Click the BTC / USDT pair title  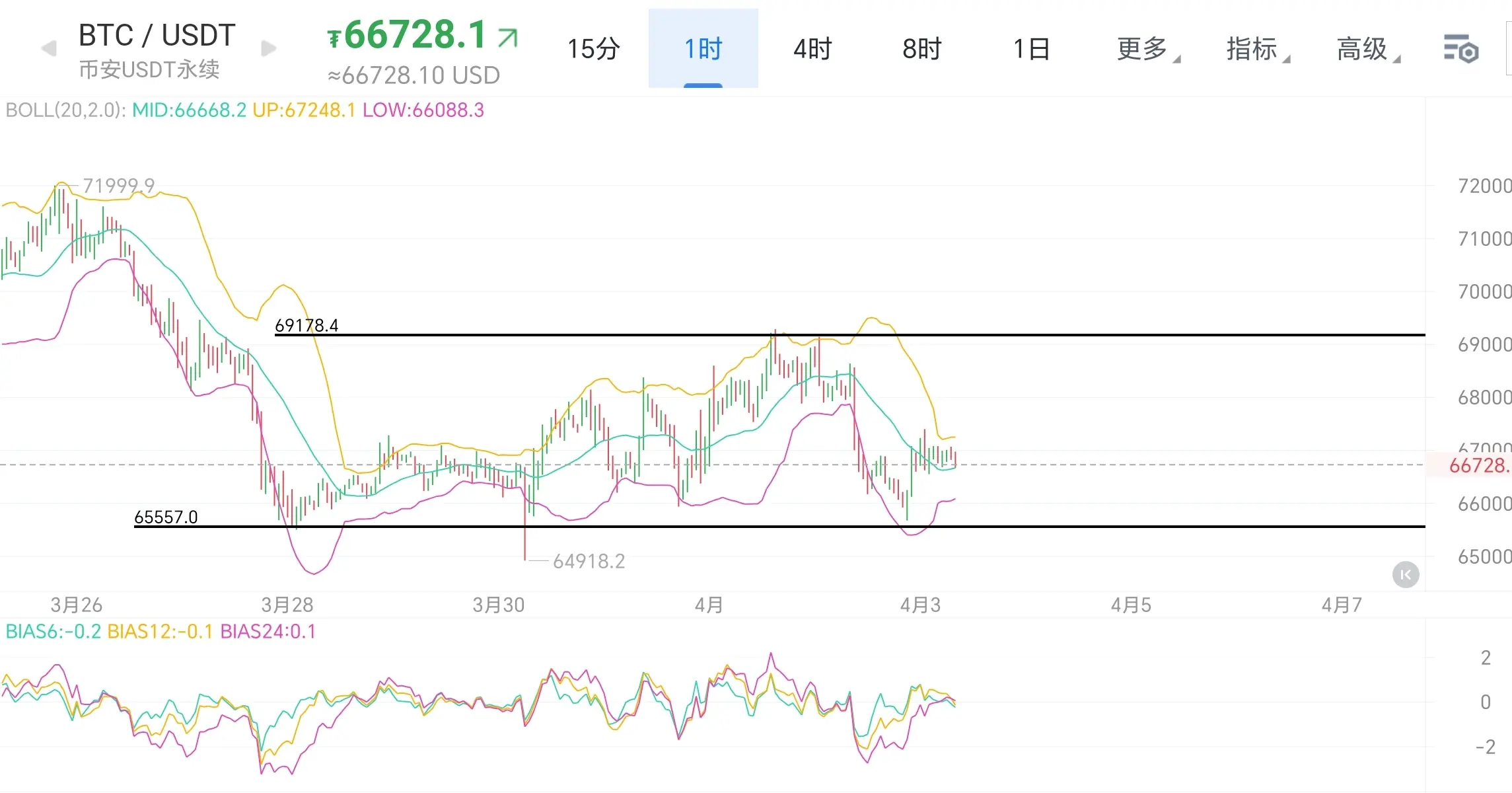[157, 35]
